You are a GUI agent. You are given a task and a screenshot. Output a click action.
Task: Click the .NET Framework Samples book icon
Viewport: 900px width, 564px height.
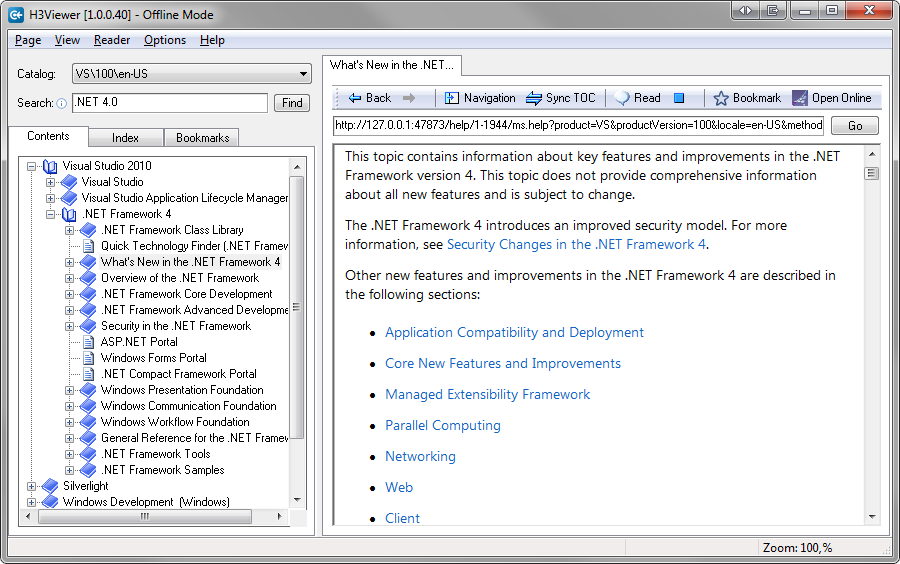click(x=88, y=470)
